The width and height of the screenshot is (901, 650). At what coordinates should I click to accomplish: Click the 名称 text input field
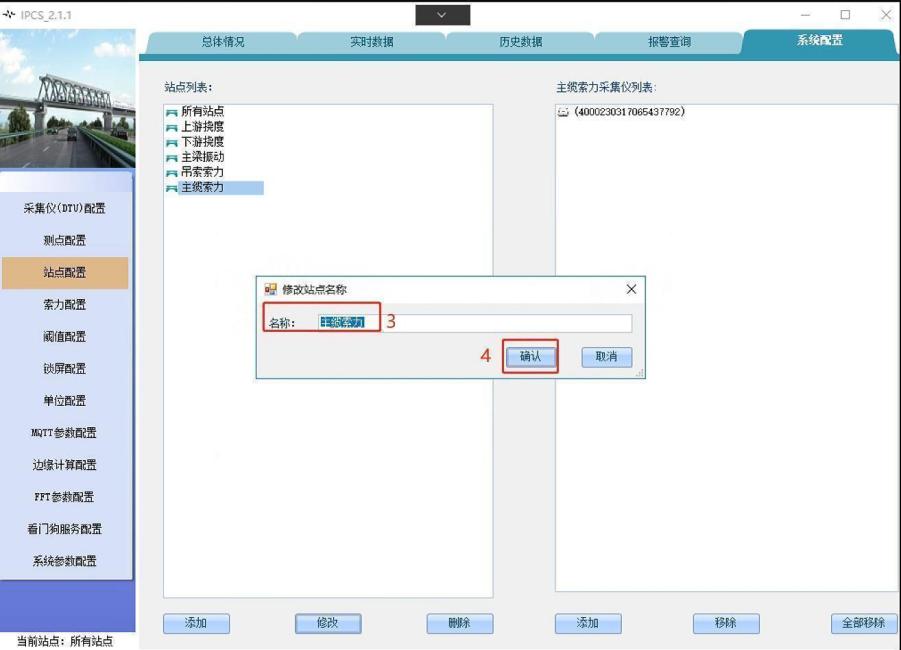coord(474,323)
